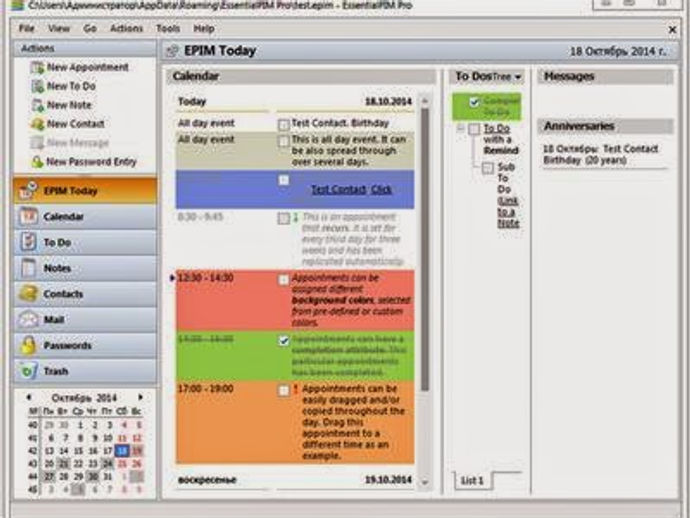Follow the Link to a Note link
690x518 pixels.
[x=508, y=212]
